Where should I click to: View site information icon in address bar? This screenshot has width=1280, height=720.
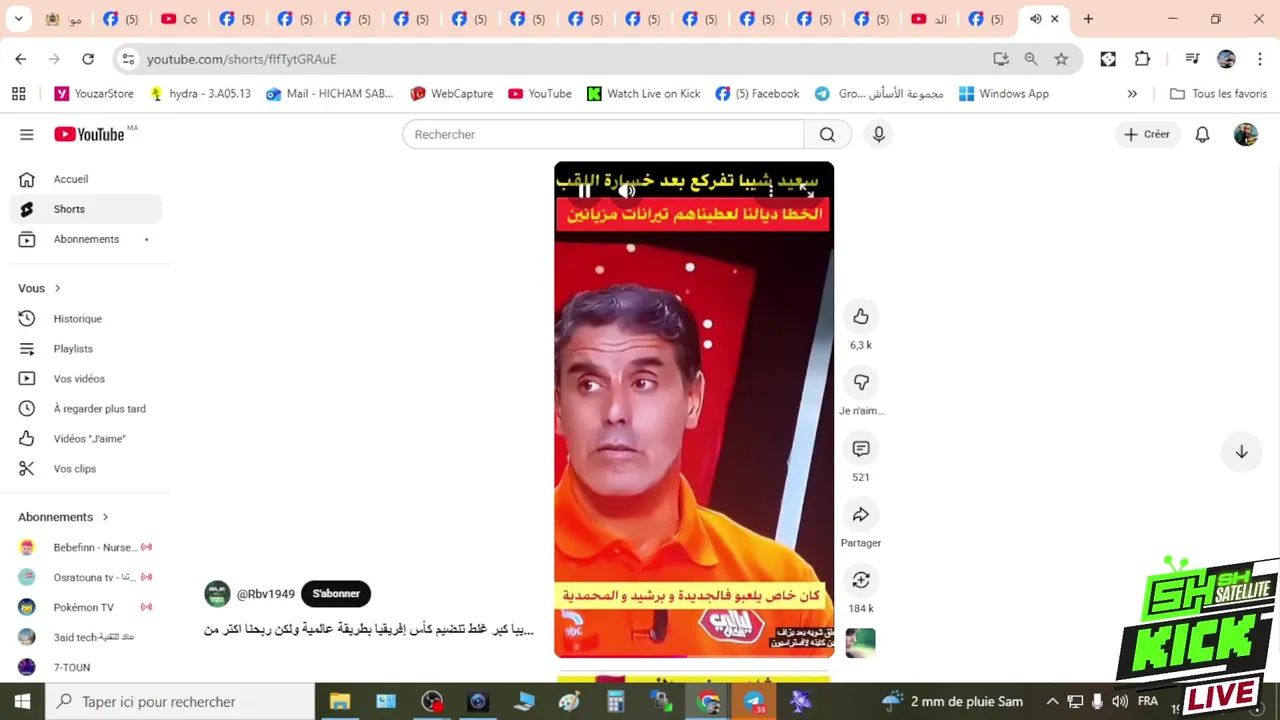[128, 59]
